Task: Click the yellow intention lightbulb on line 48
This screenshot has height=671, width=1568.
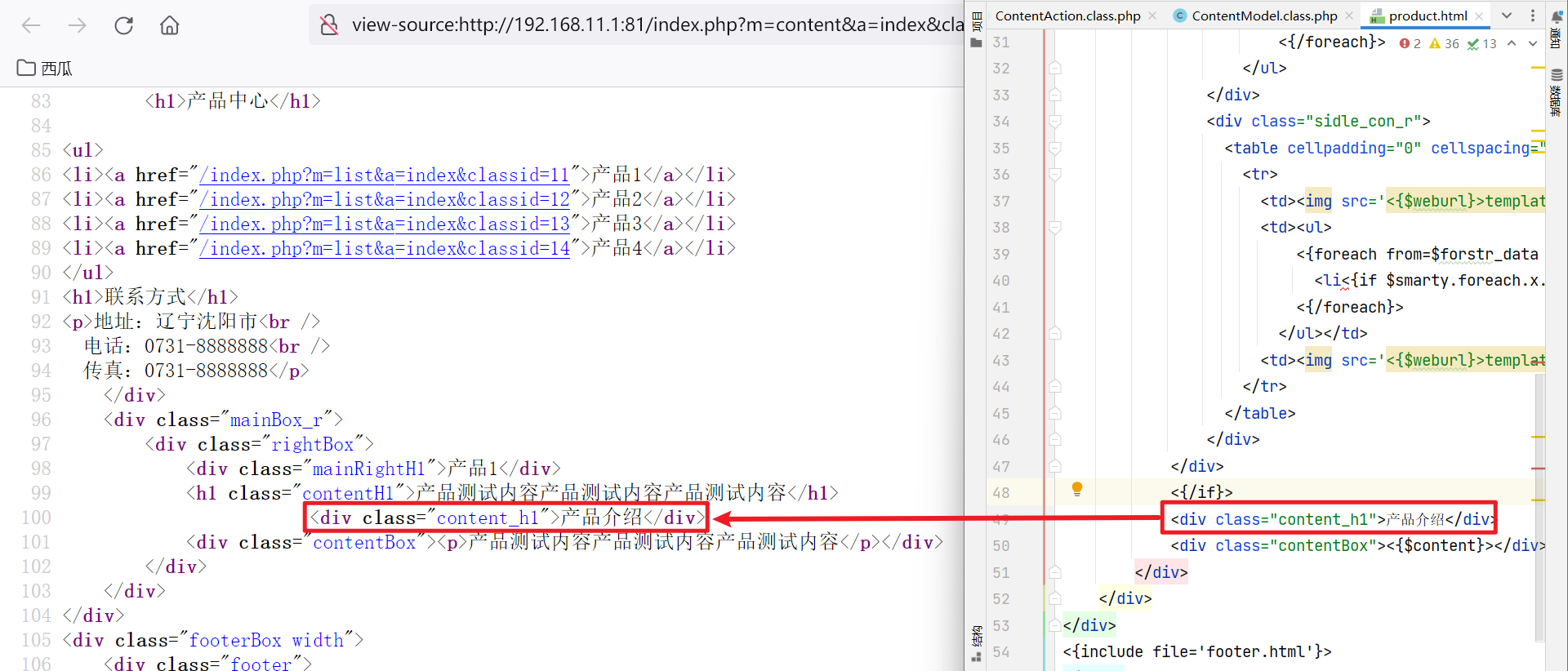Action: coord(1077,489)
